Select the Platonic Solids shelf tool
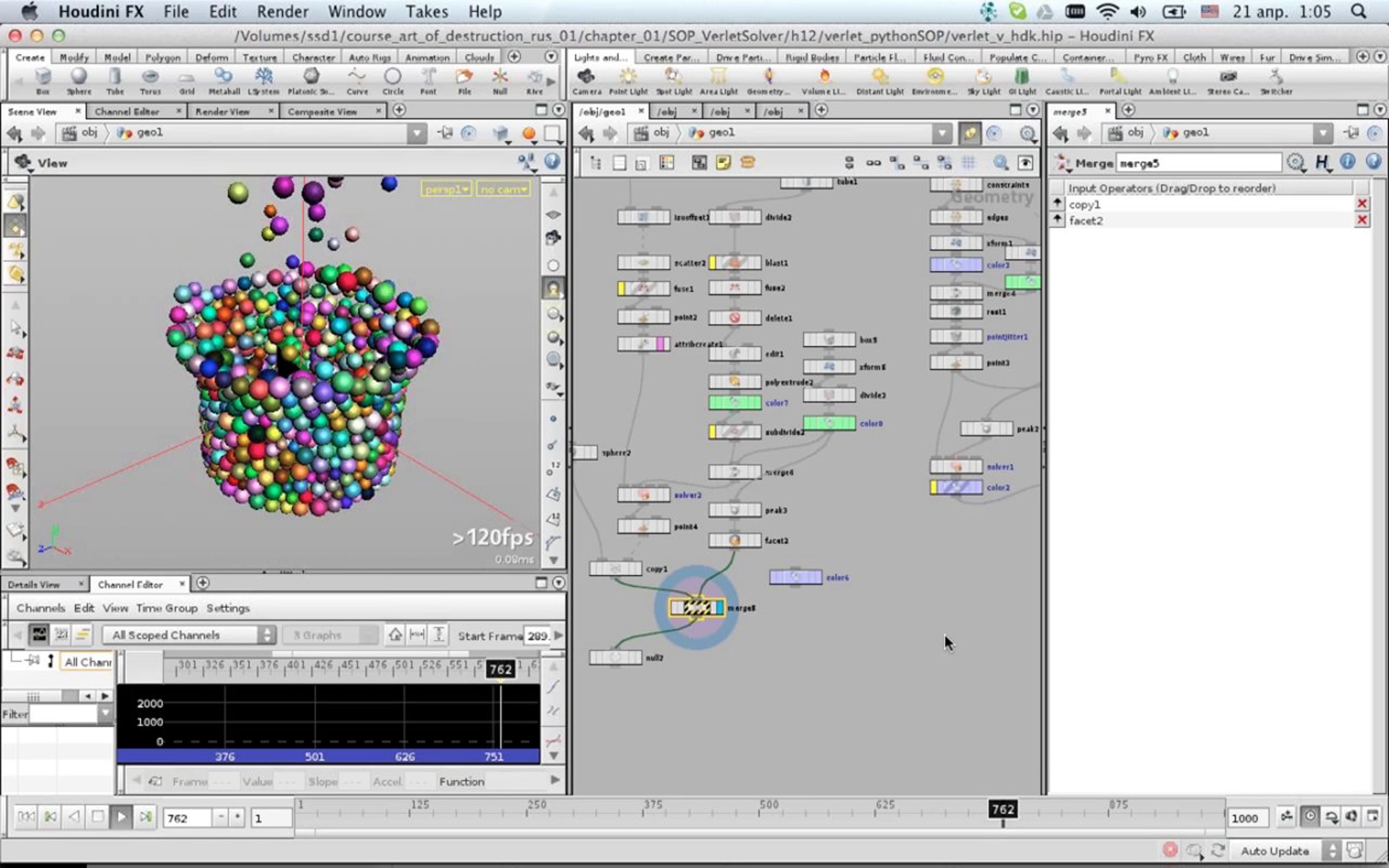This screenshot has height=868, width=1389. [311, 80]
